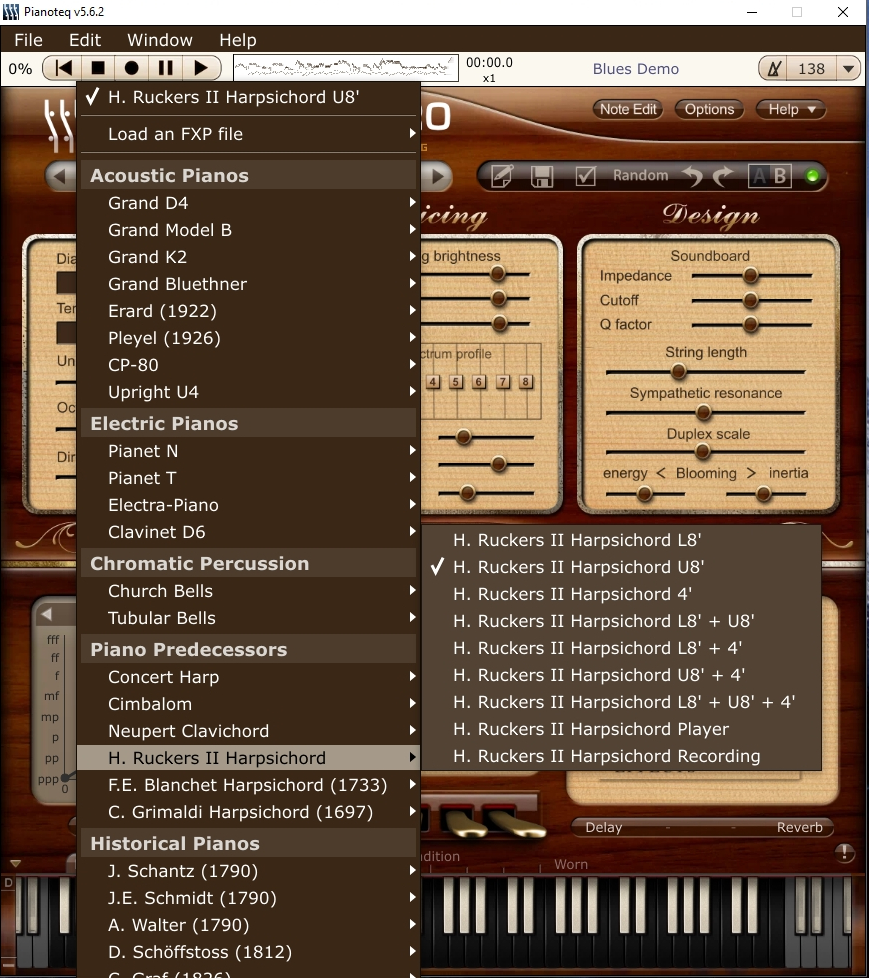Expand Church Bells presets
869x978 pixels.
(248, 591)
